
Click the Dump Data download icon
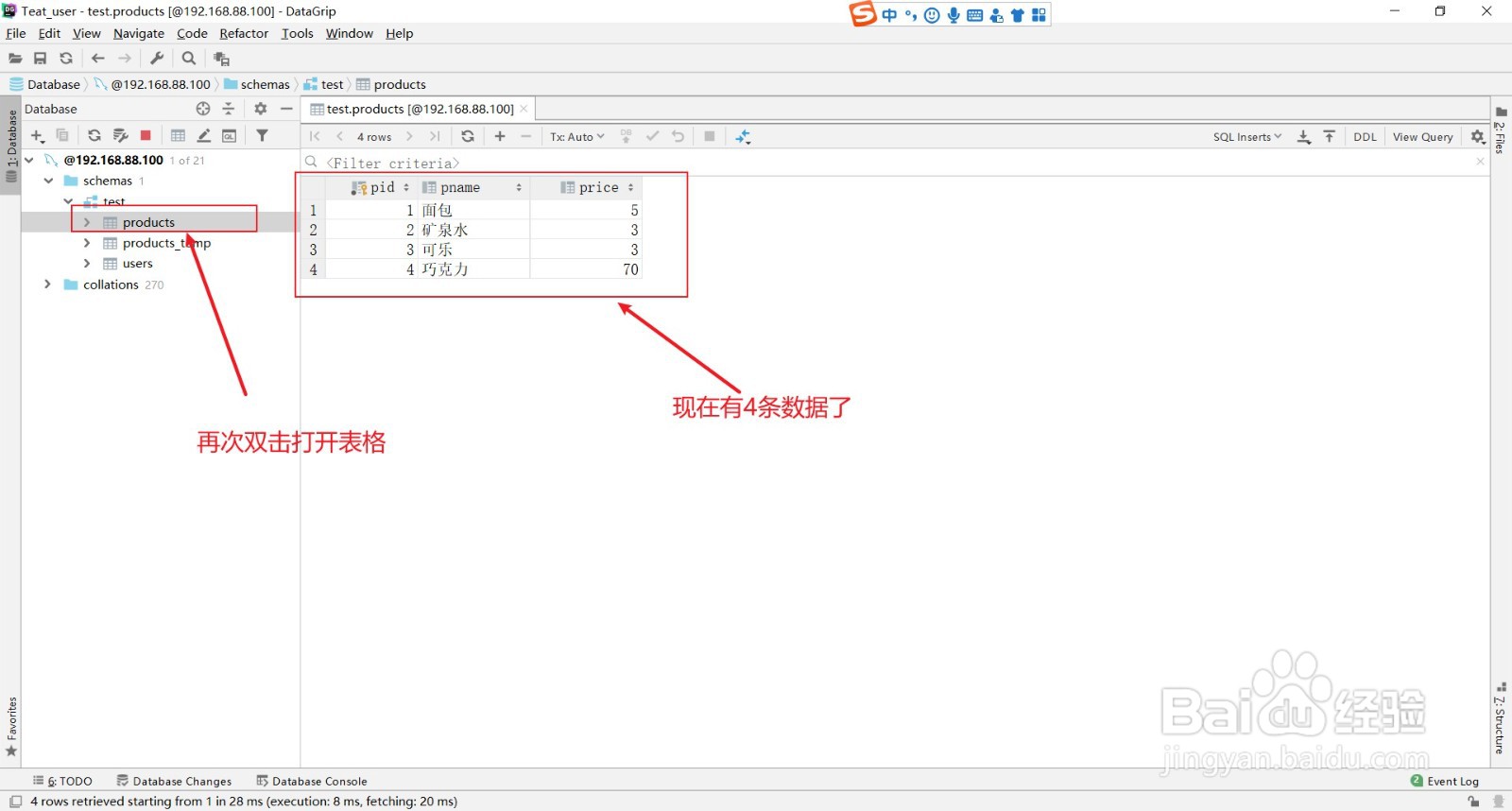1304,137
